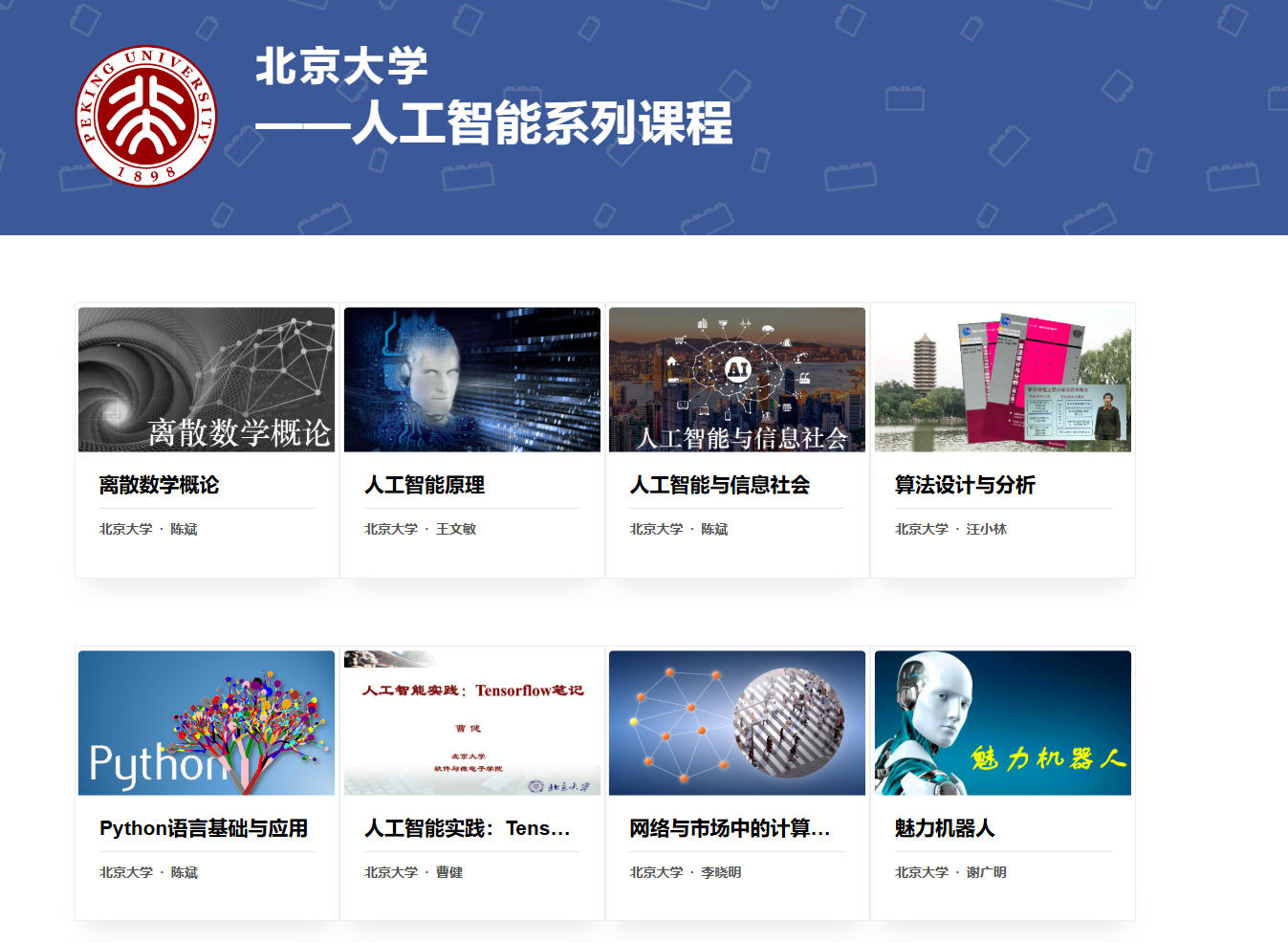Open the 算法设计与分析 title link
1288x943 pixels.
(965, 485)
